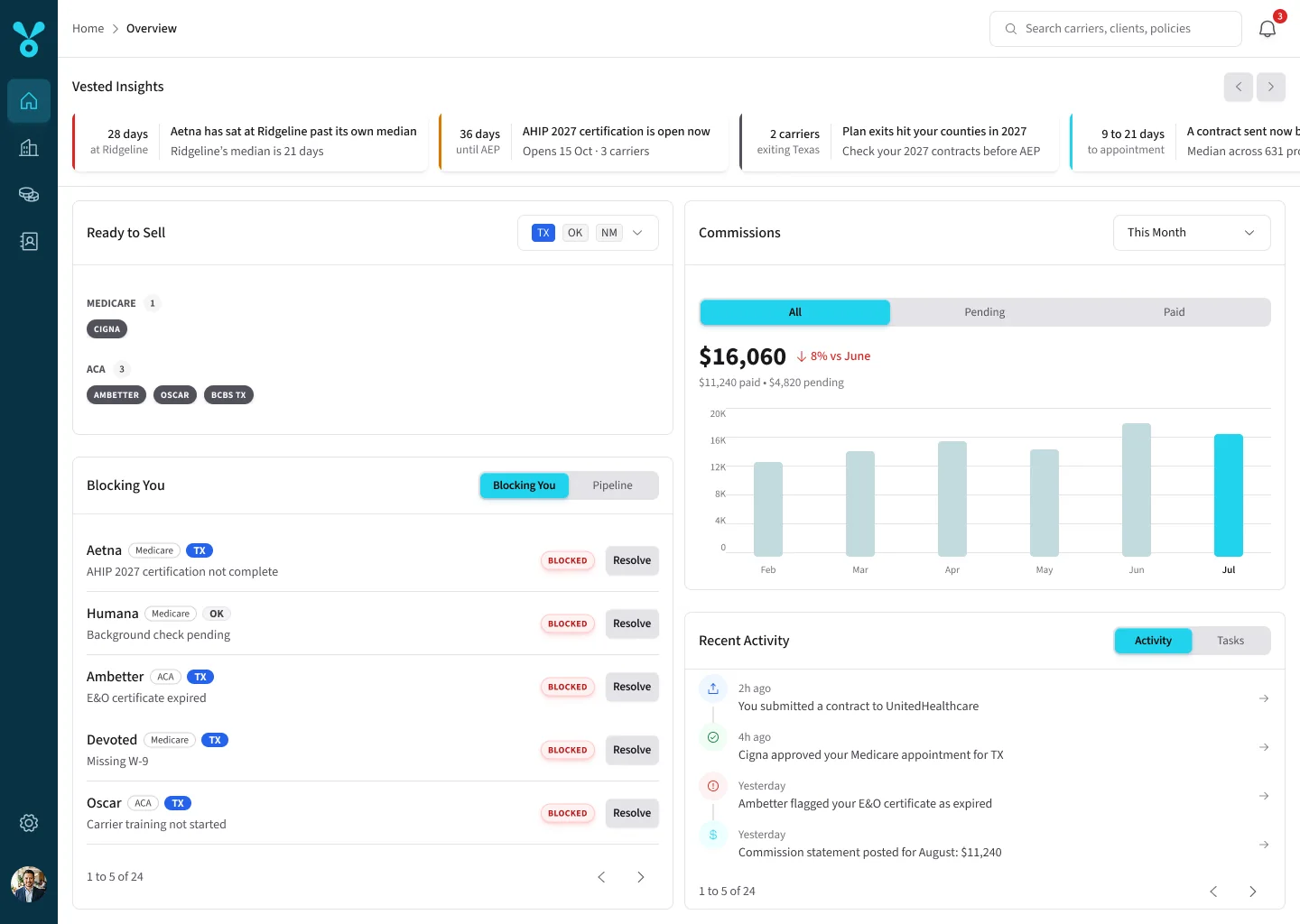Show previous Vested Insights card
The image size is (1300, 924).
tap(1239, 87)
